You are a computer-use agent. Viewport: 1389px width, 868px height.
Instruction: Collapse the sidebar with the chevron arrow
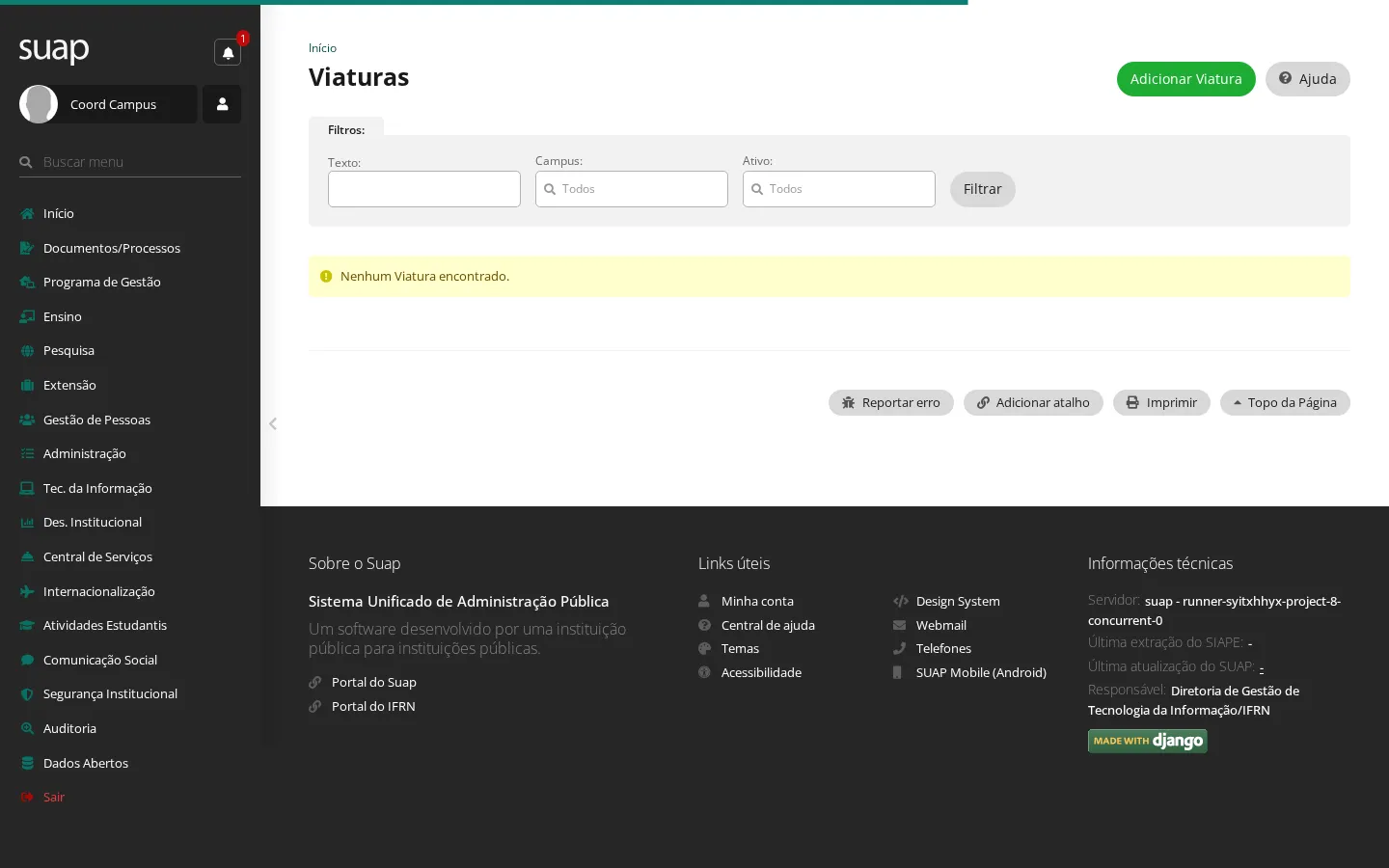tap(273, 423)
